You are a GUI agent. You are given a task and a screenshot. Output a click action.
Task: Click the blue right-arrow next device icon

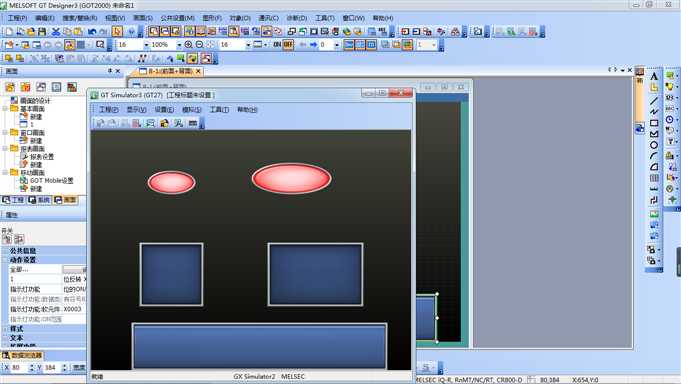tap(314, 45)
